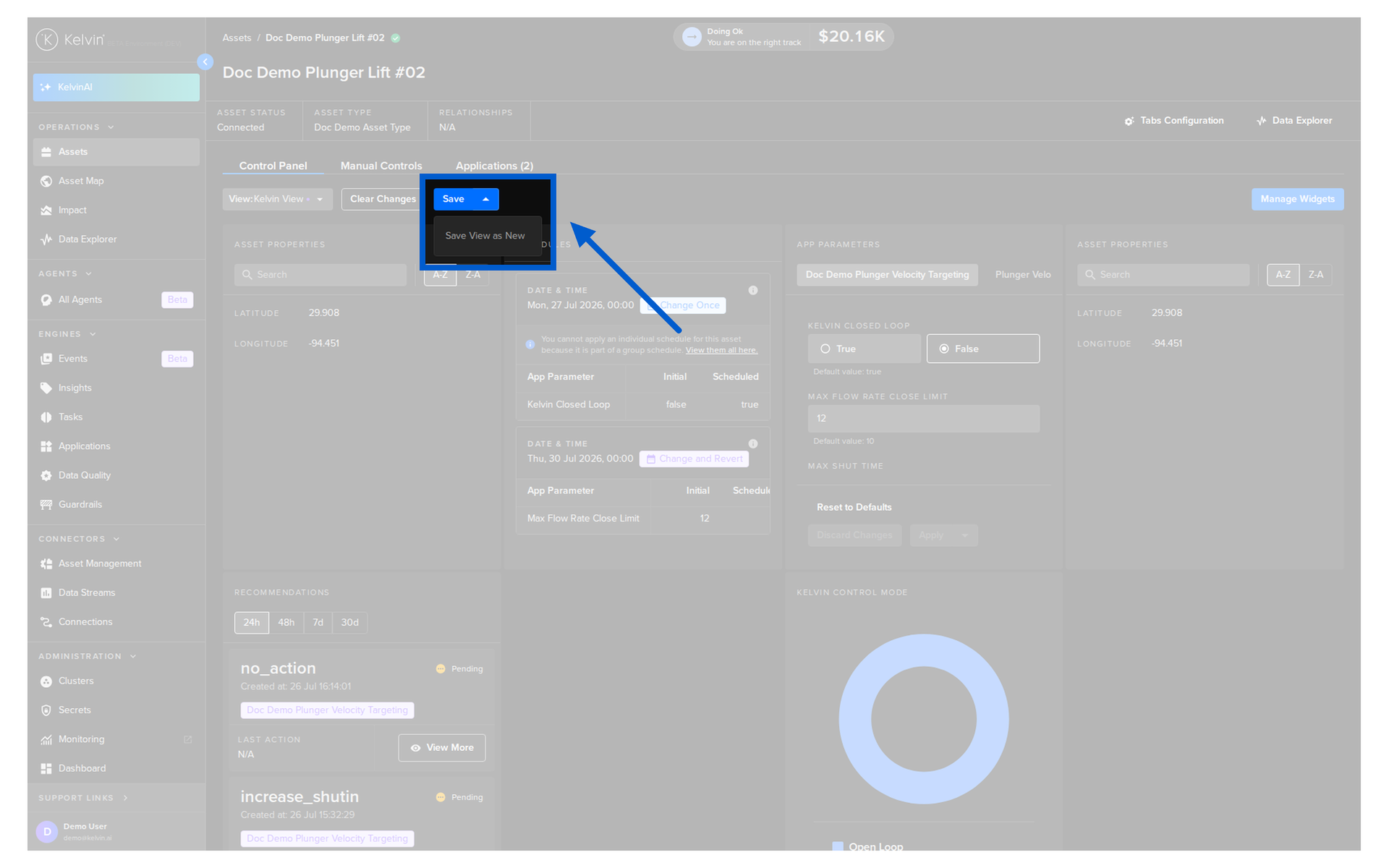Sort right Asset Properties A-Z
Viewport: 1389px width, 868px height.
coord(1283,275)
